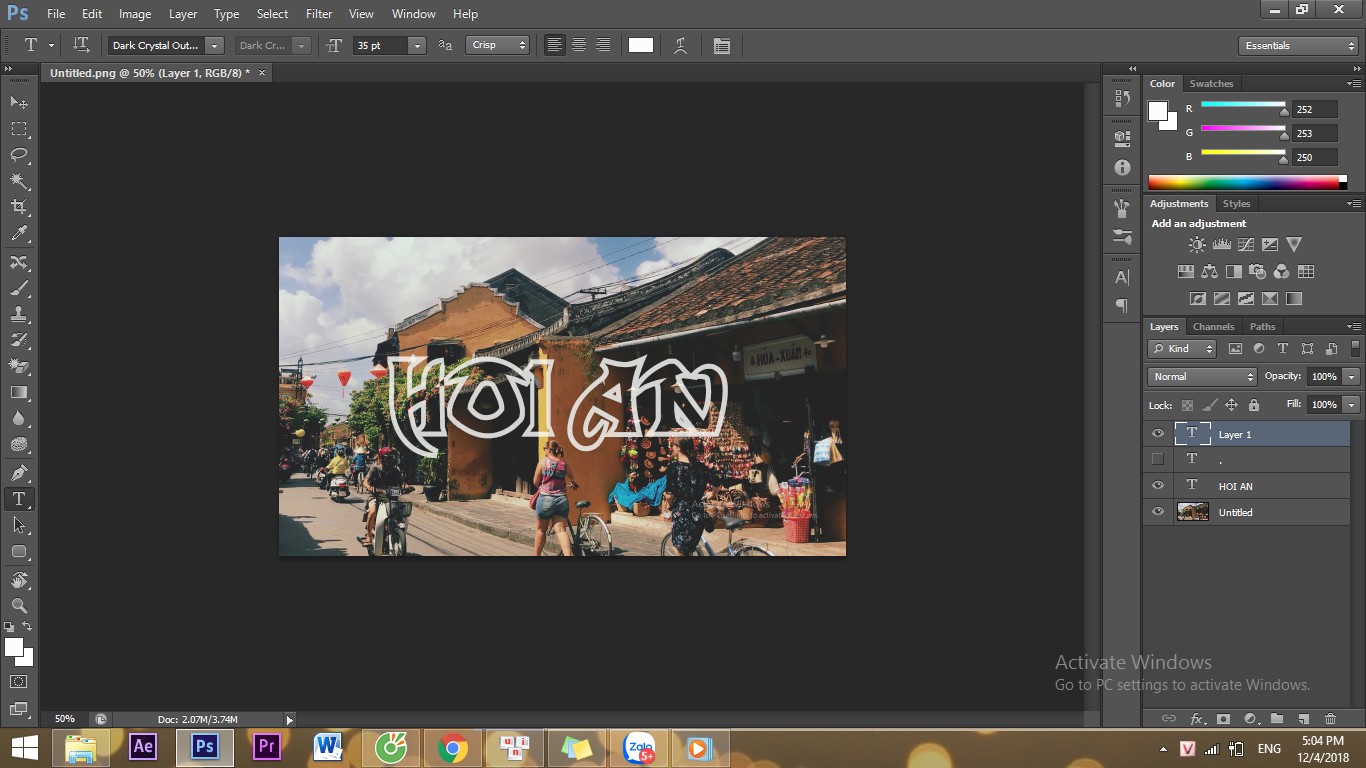Open the anti-aliasing Crisp dropdown
The width and height of the screenshot is (1366, 768).
point(497,45)
